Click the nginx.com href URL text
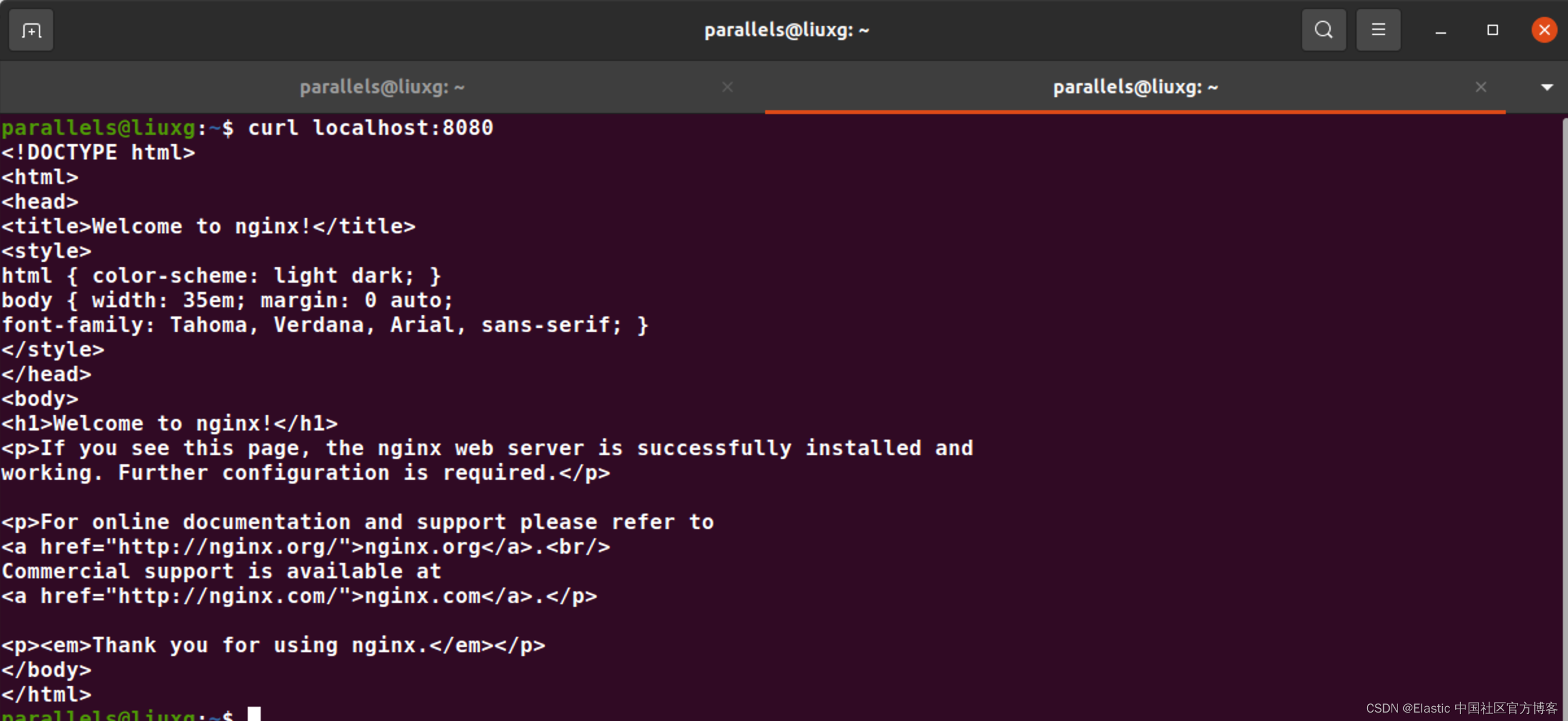This screenshot has height=721, width=1568. [228, 596]
